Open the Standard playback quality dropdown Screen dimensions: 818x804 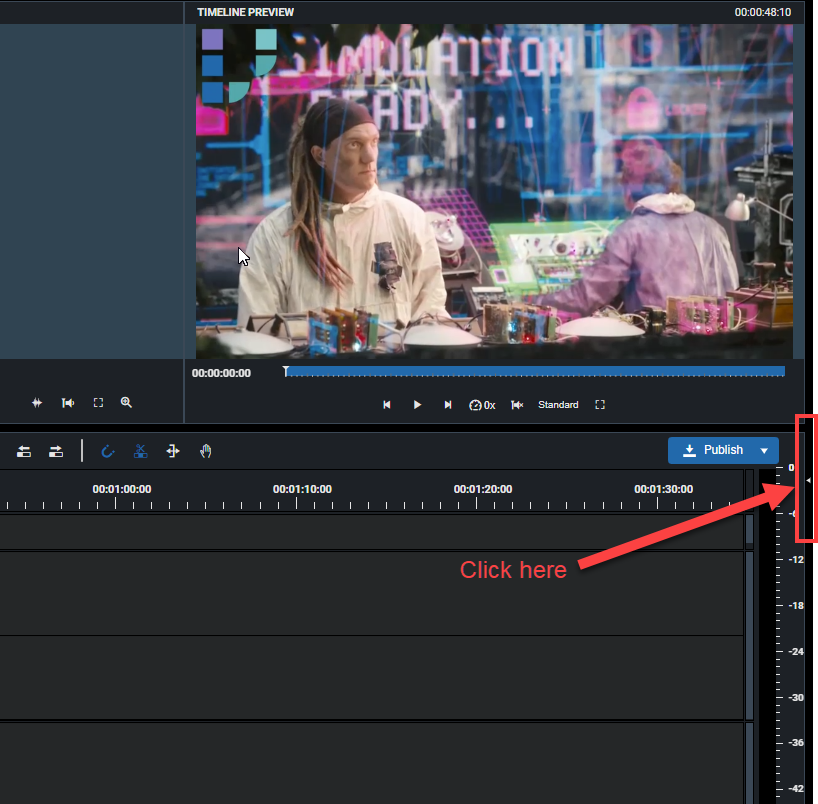tap(558, 405)
